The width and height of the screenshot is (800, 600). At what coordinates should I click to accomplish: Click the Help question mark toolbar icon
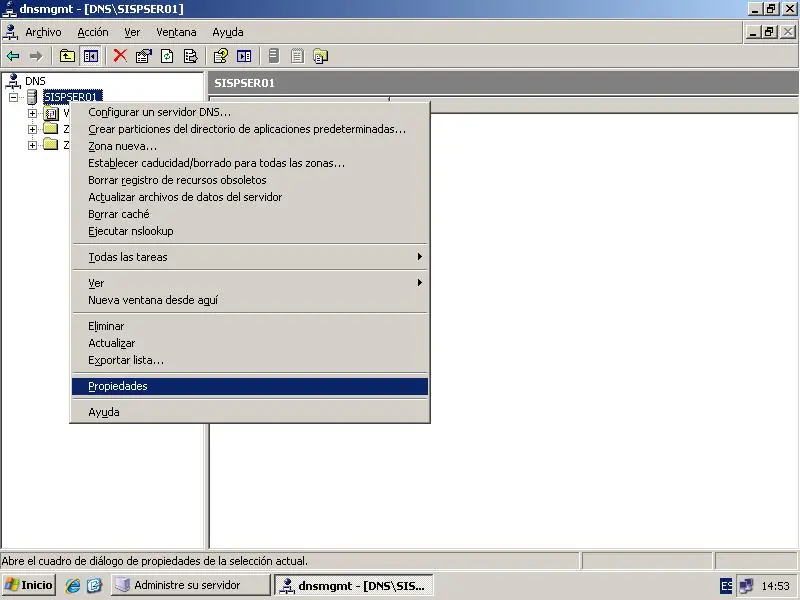[220, 56]
